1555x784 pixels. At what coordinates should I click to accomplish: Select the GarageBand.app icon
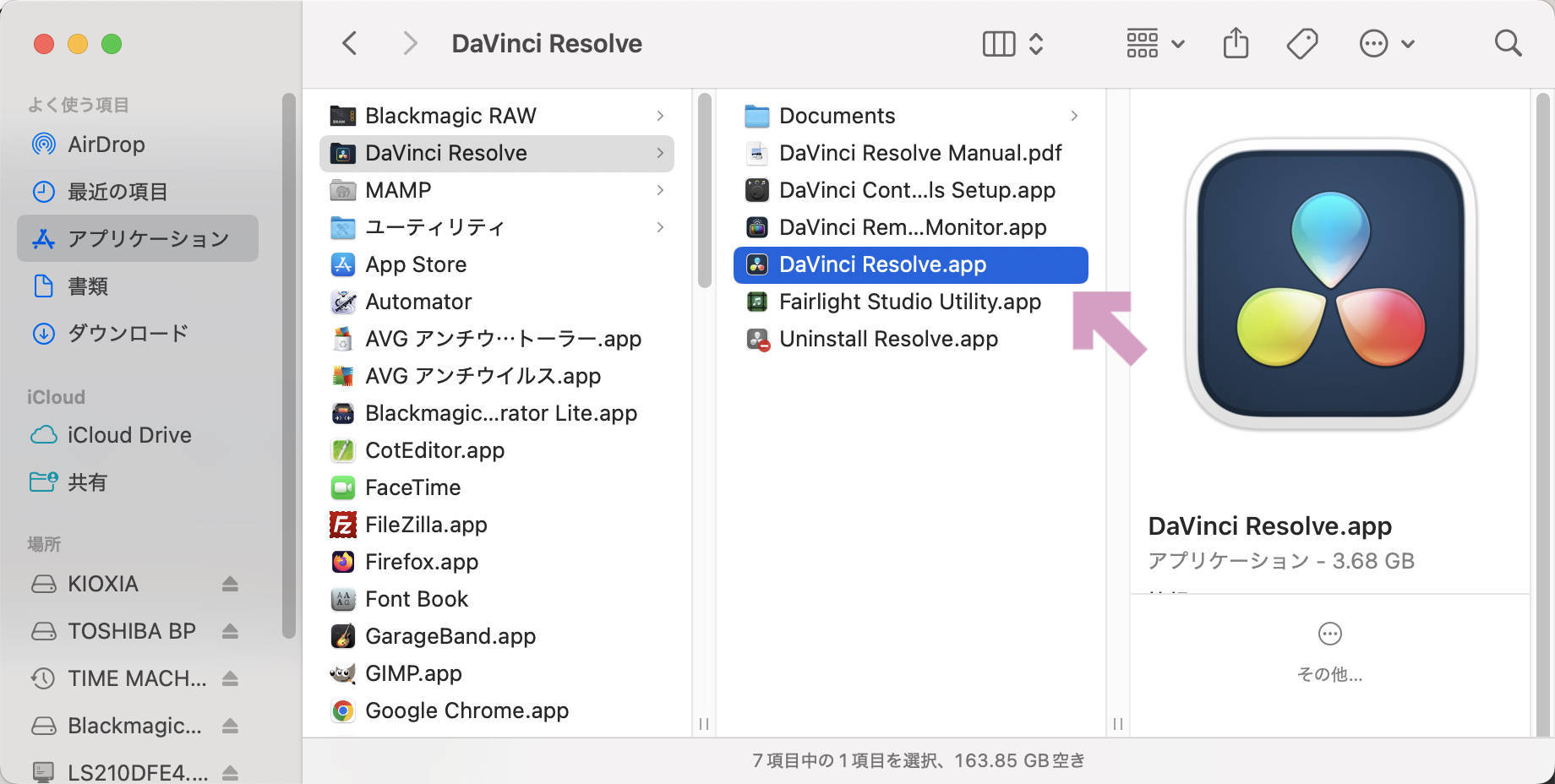[343, 636]
